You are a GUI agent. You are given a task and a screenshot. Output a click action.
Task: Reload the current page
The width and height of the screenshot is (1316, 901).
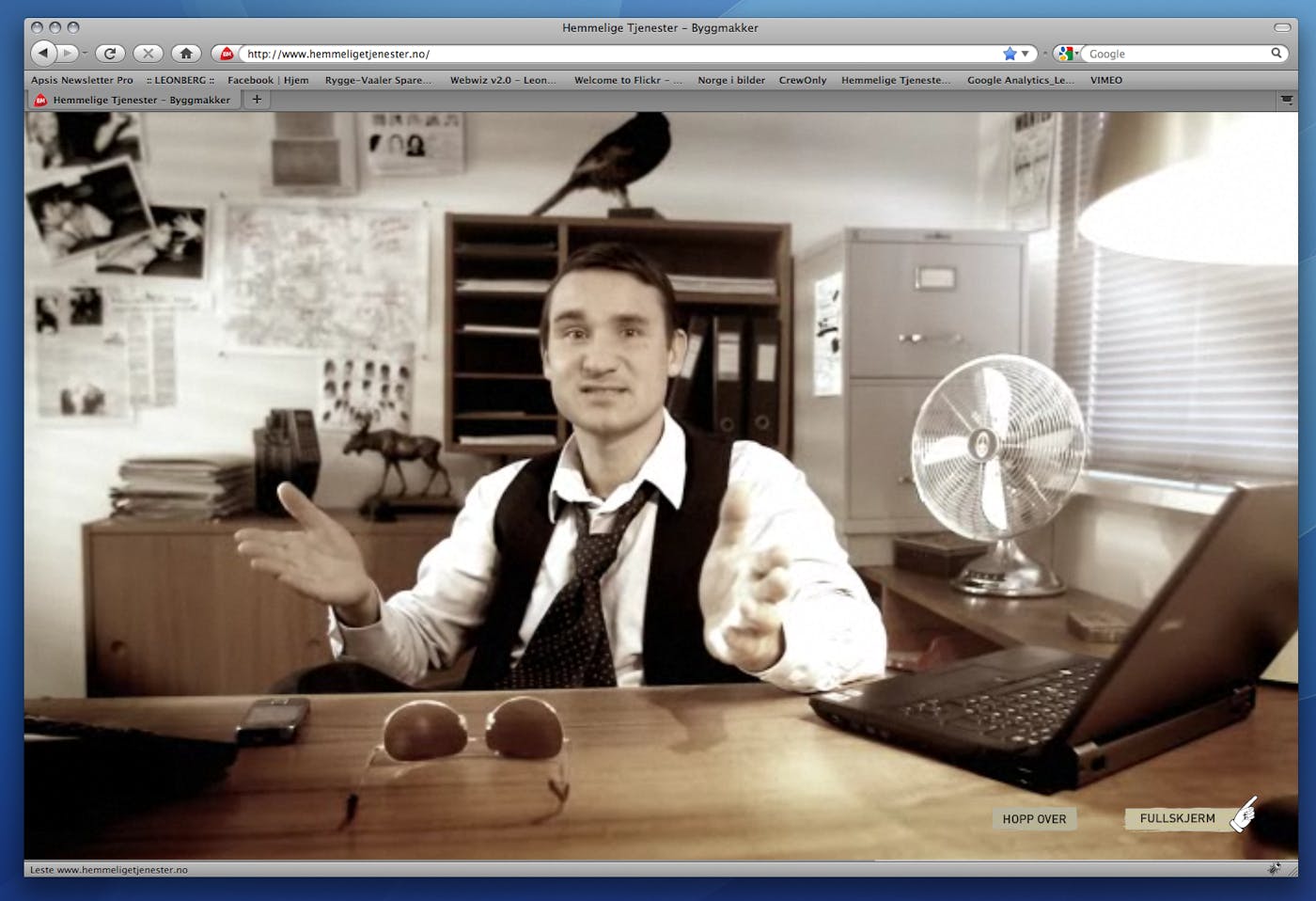(x=110, y=54)
